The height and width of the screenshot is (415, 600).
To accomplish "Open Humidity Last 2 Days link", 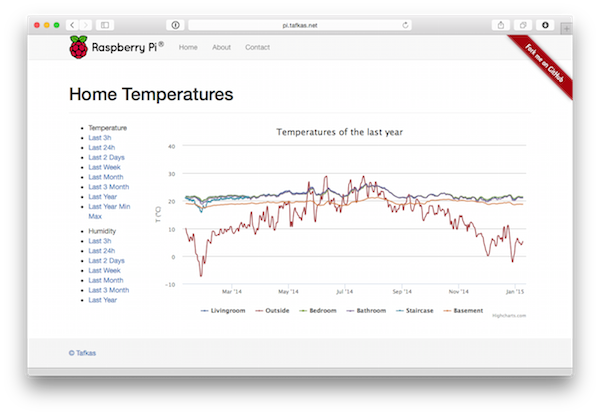I will point(106,261).
